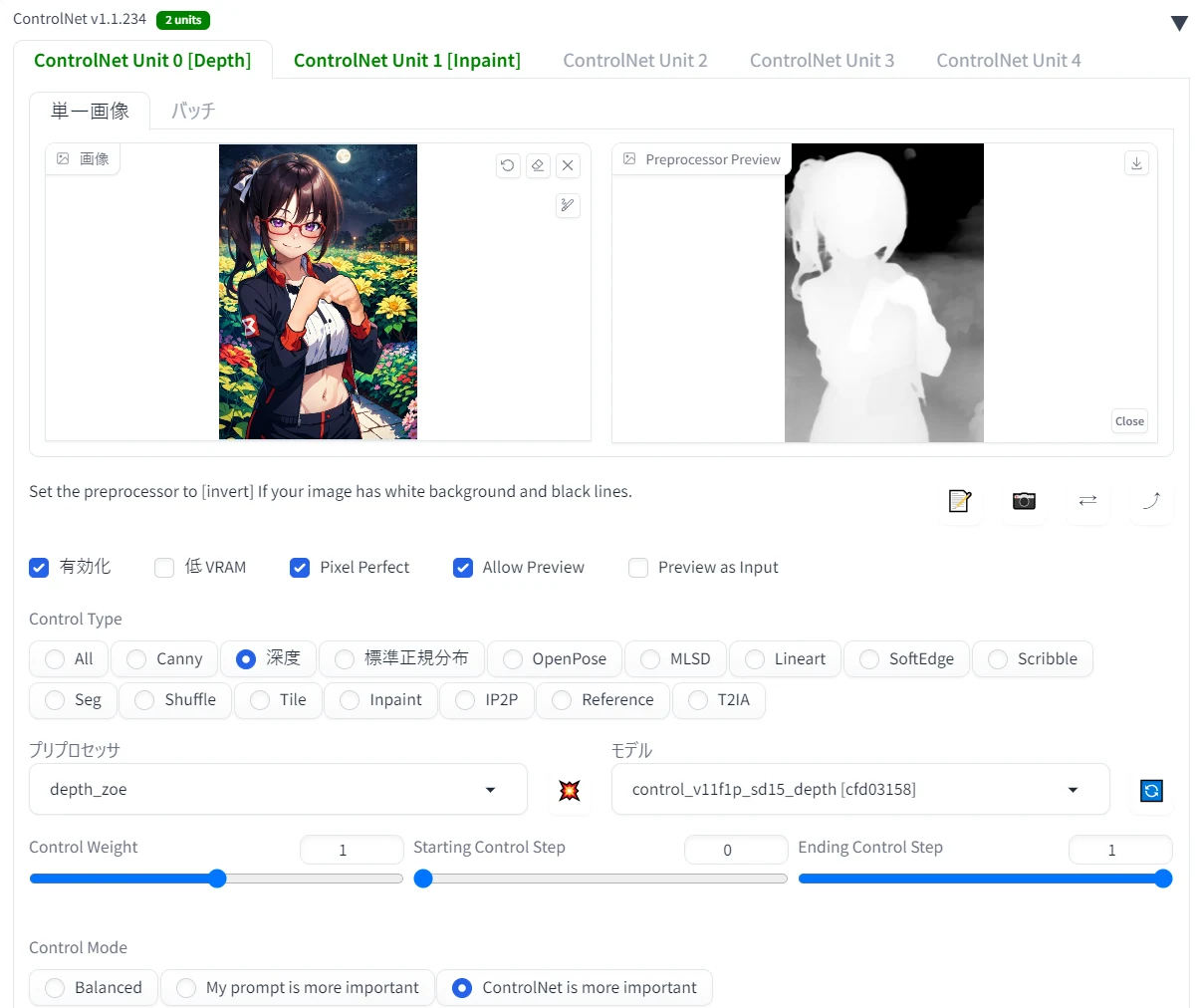Click the Ending Control Step number field
The image size is (1200, 1008).
[1120, 850]
